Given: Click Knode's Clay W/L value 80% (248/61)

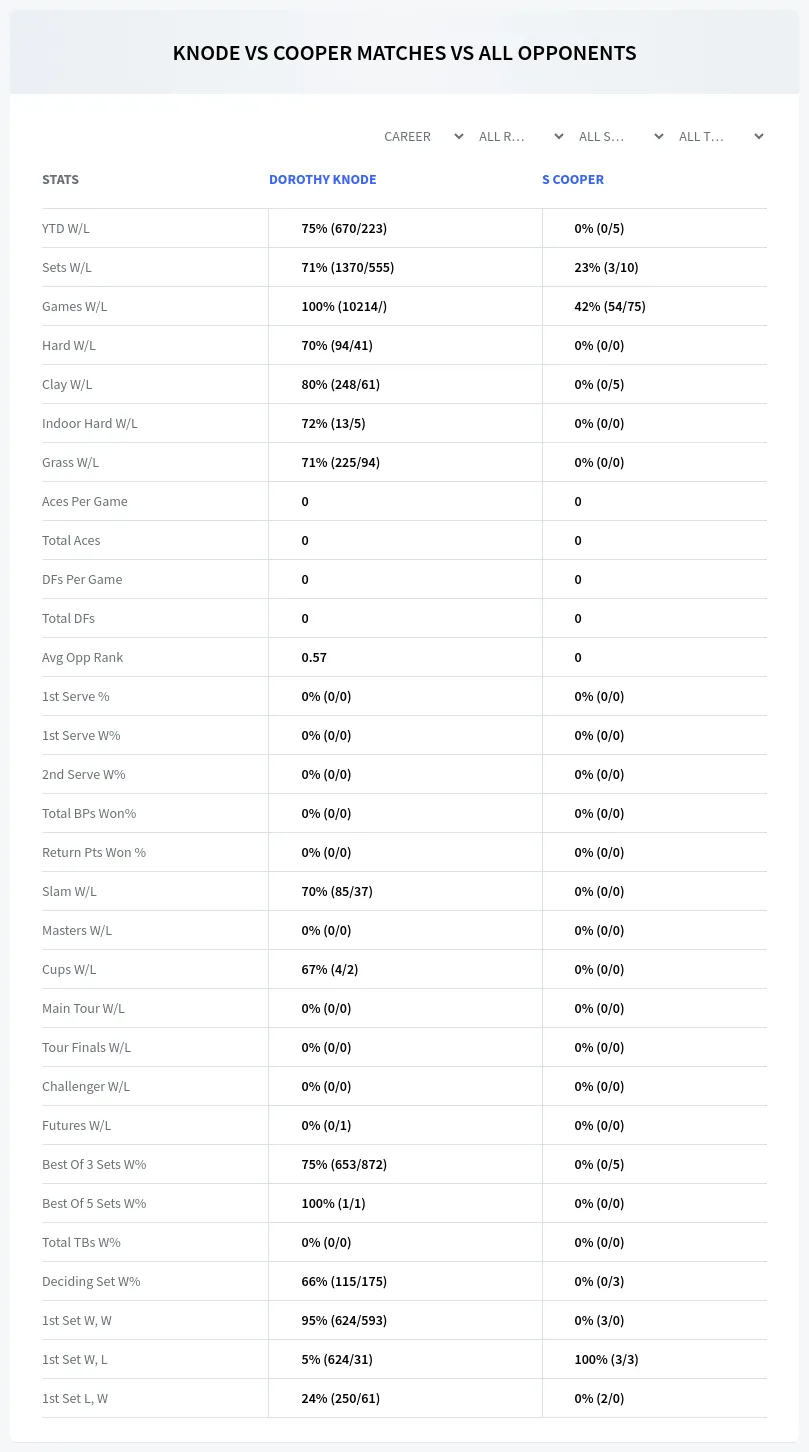Looking at the screenshot, I should point(341,385).
